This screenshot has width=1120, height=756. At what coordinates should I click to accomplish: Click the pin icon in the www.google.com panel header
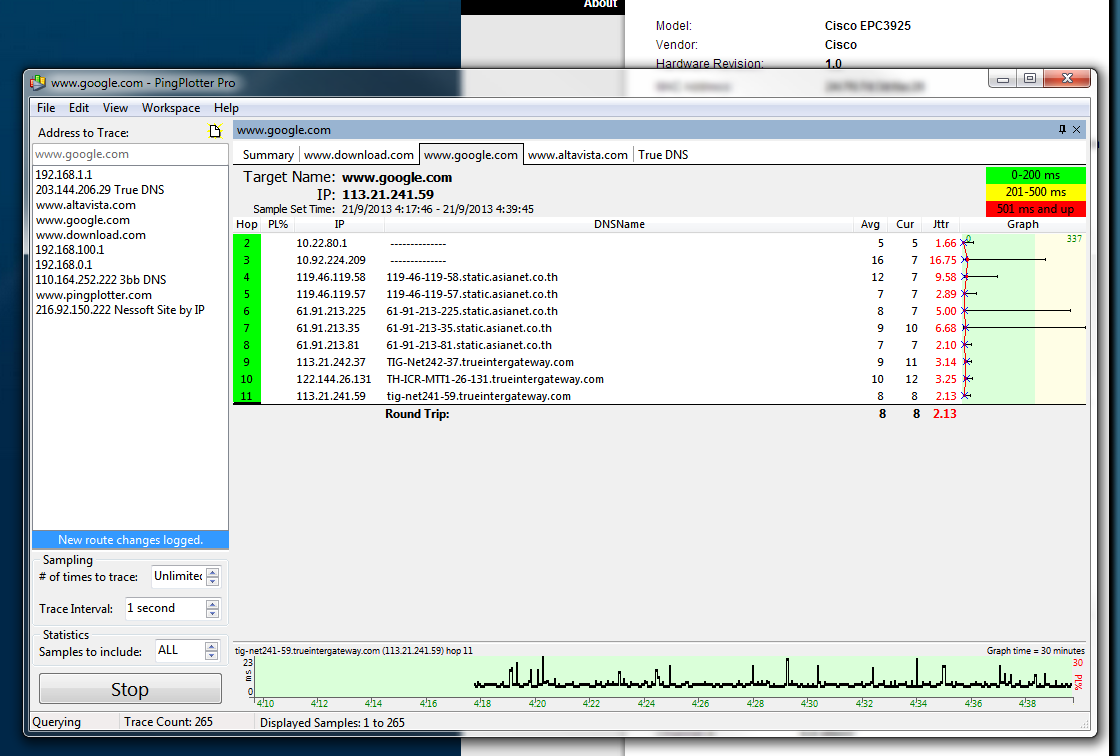1062,129
